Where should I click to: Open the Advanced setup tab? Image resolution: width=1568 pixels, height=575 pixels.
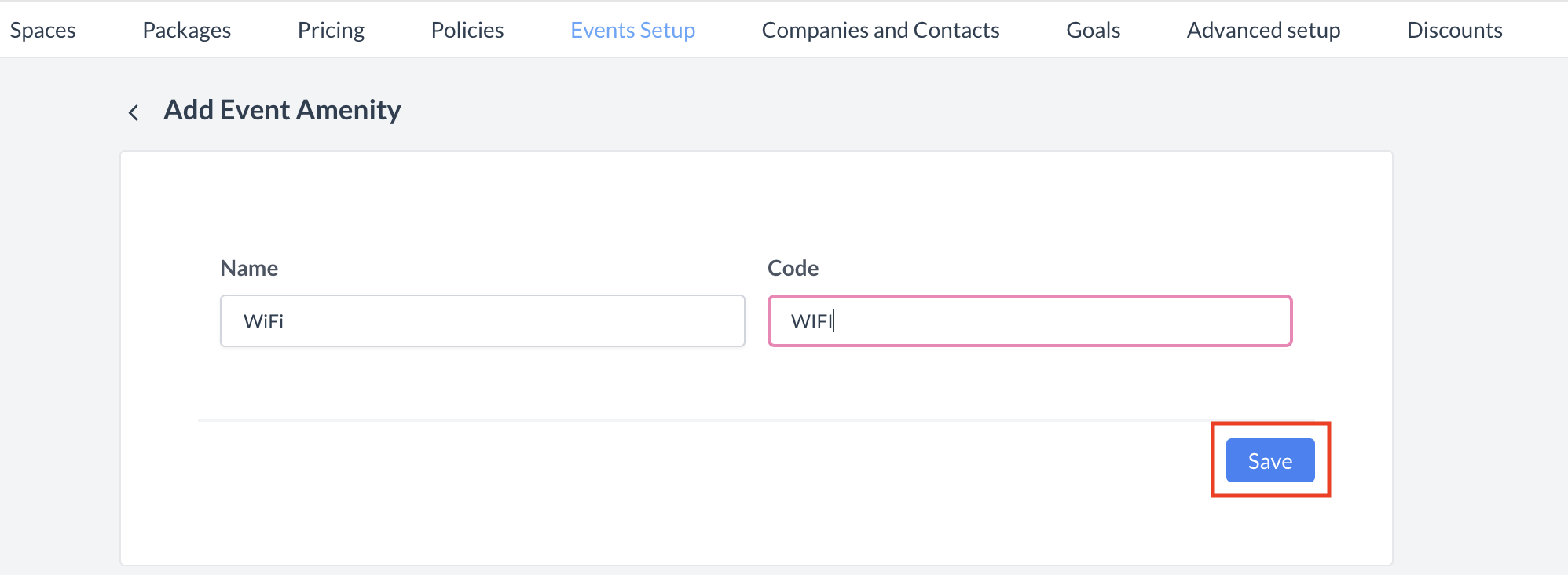[x=1263, y=30]
